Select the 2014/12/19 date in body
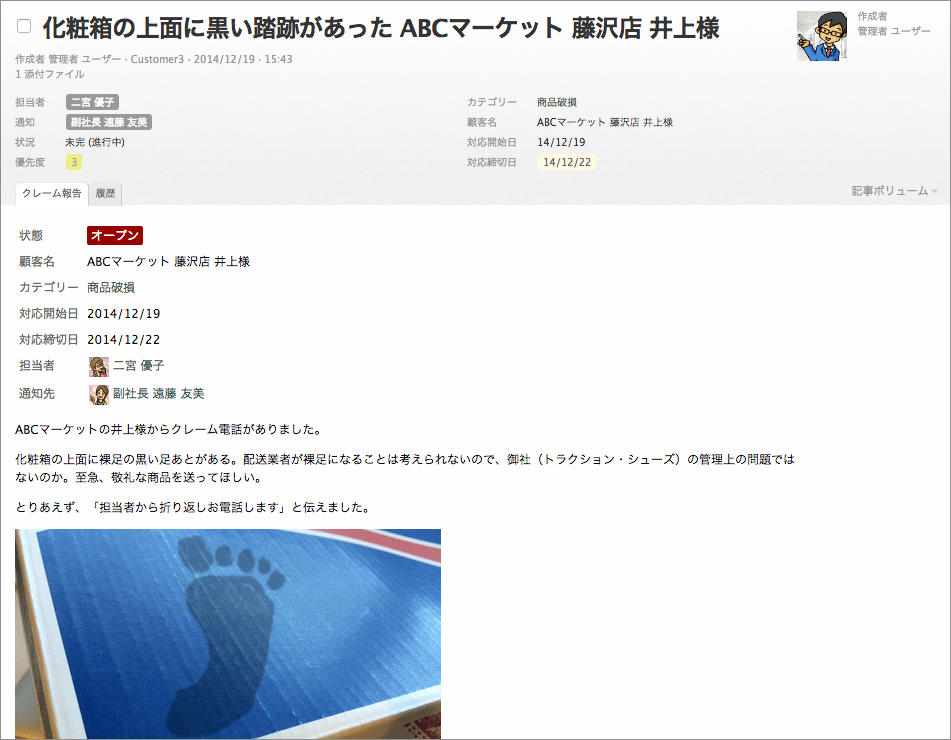This screenshot has width=951, height=740. coord(124,314)
